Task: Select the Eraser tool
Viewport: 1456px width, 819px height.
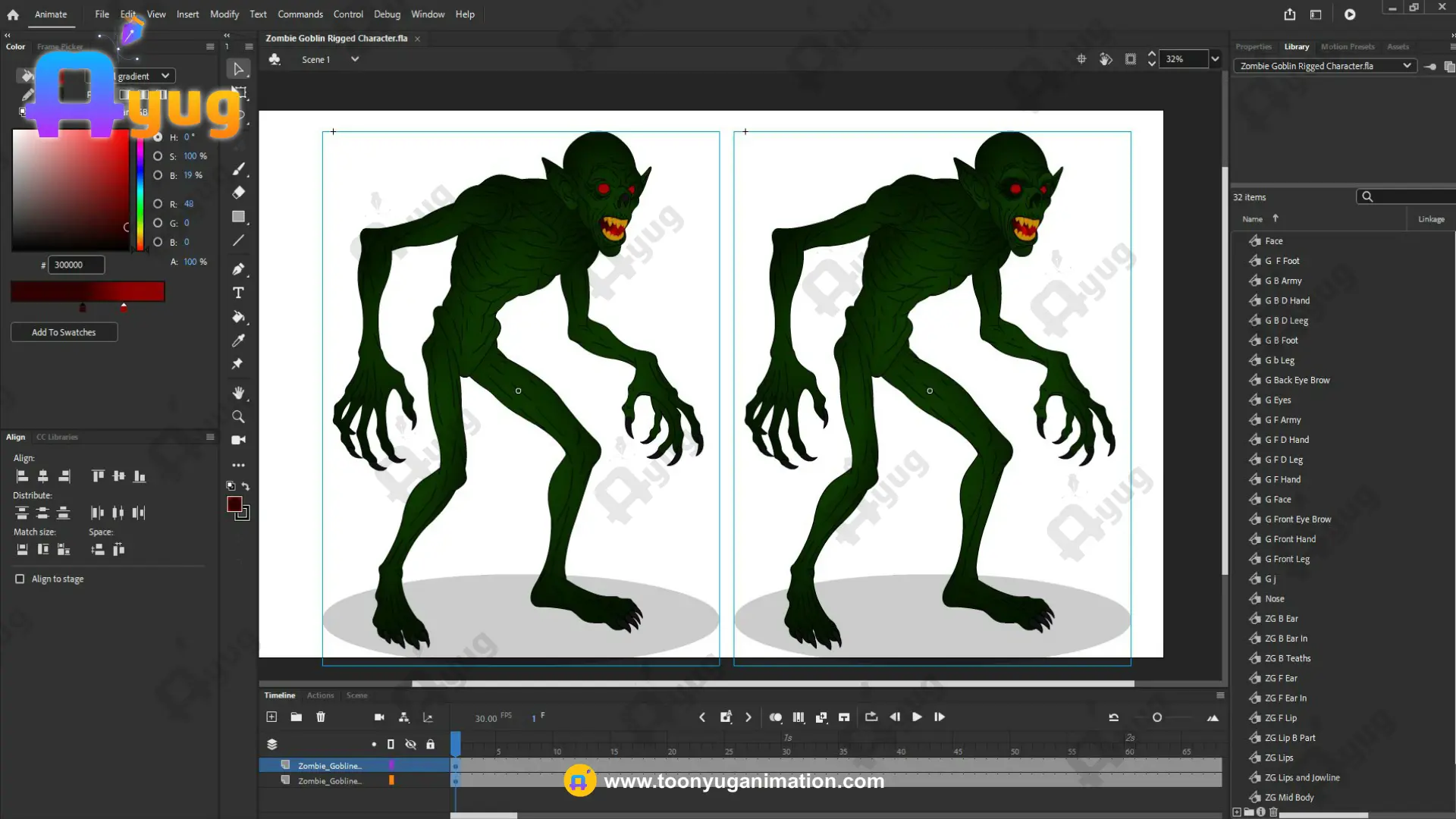Action: 238,193
